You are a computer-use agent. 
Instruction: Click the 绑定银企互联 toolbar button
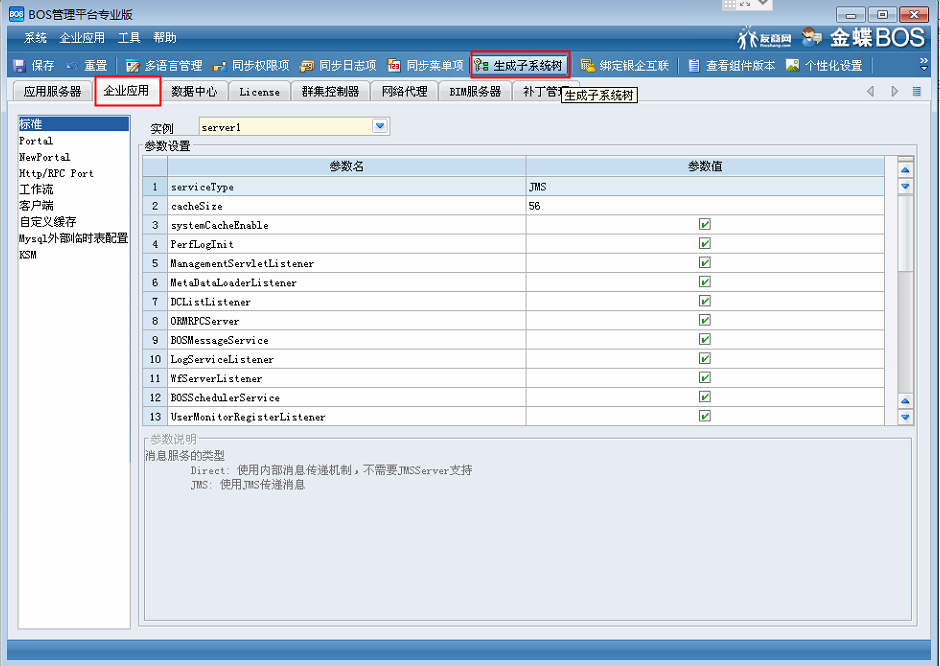[x=625, y=65]
